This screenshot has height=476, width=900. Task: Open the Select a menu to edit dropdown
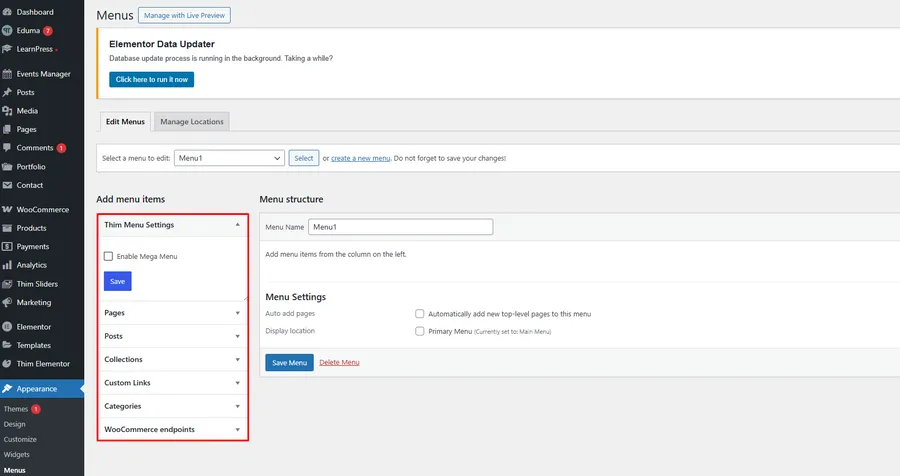pos(229,158)
